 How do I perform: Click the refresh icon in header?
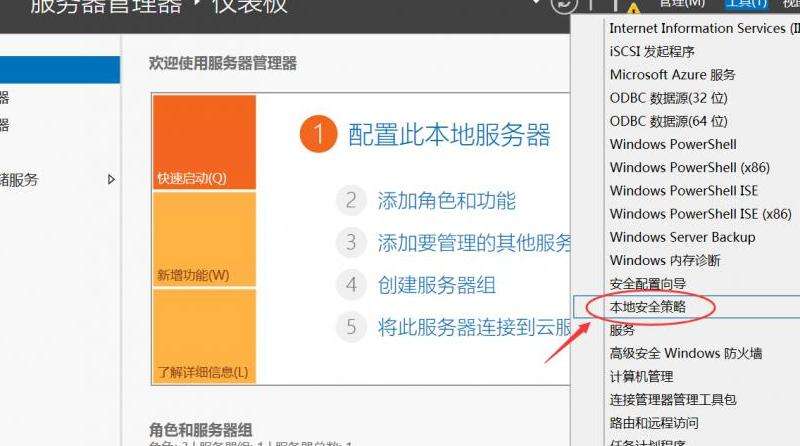[x=563, y=6]
